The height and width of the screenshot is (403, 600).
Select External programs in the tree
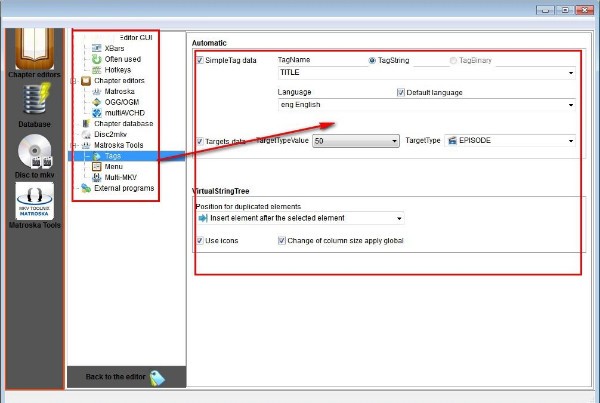point(124,188)
